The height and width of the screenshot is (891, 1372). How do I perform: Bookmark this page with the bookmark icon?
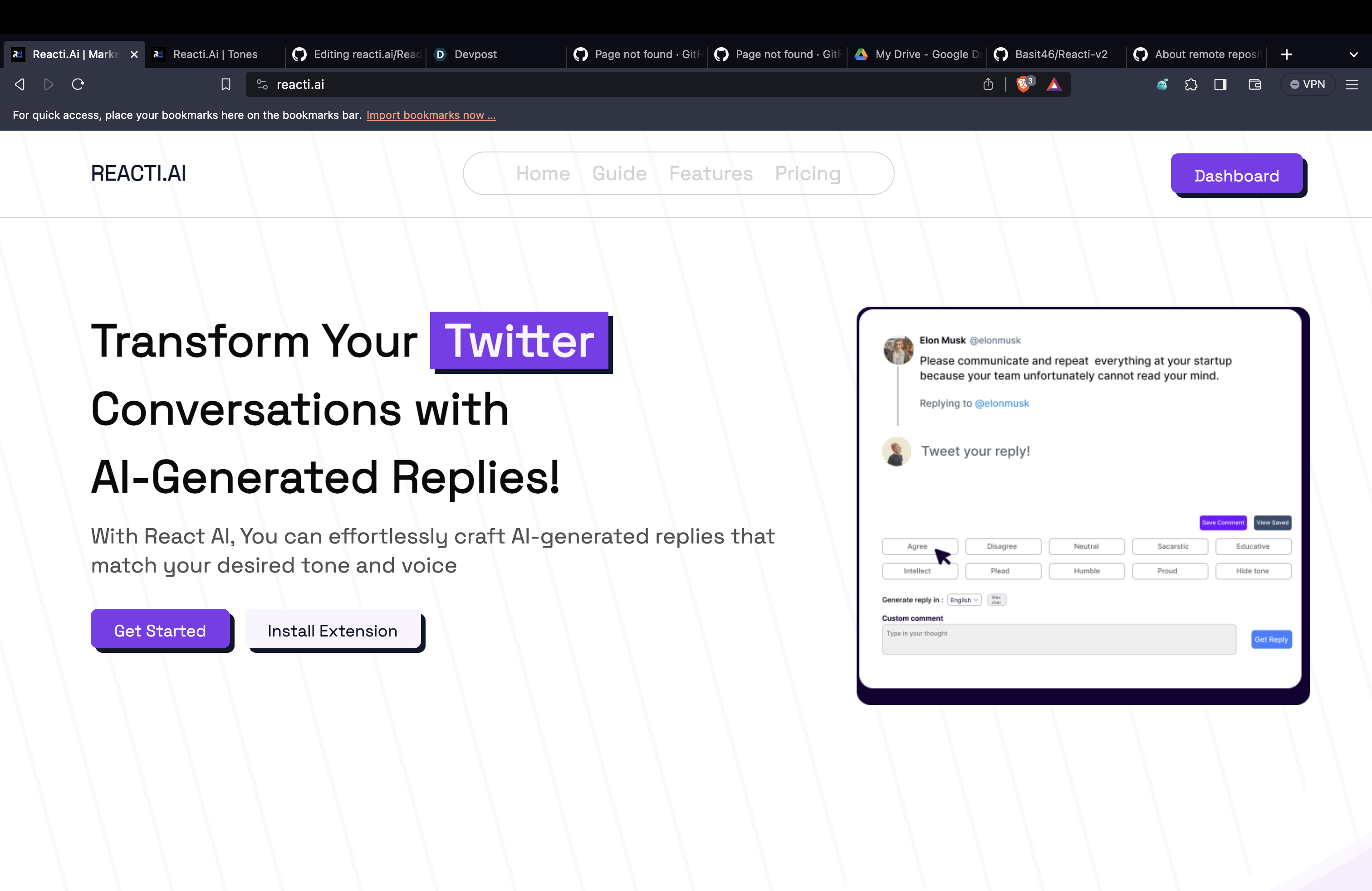226,85
